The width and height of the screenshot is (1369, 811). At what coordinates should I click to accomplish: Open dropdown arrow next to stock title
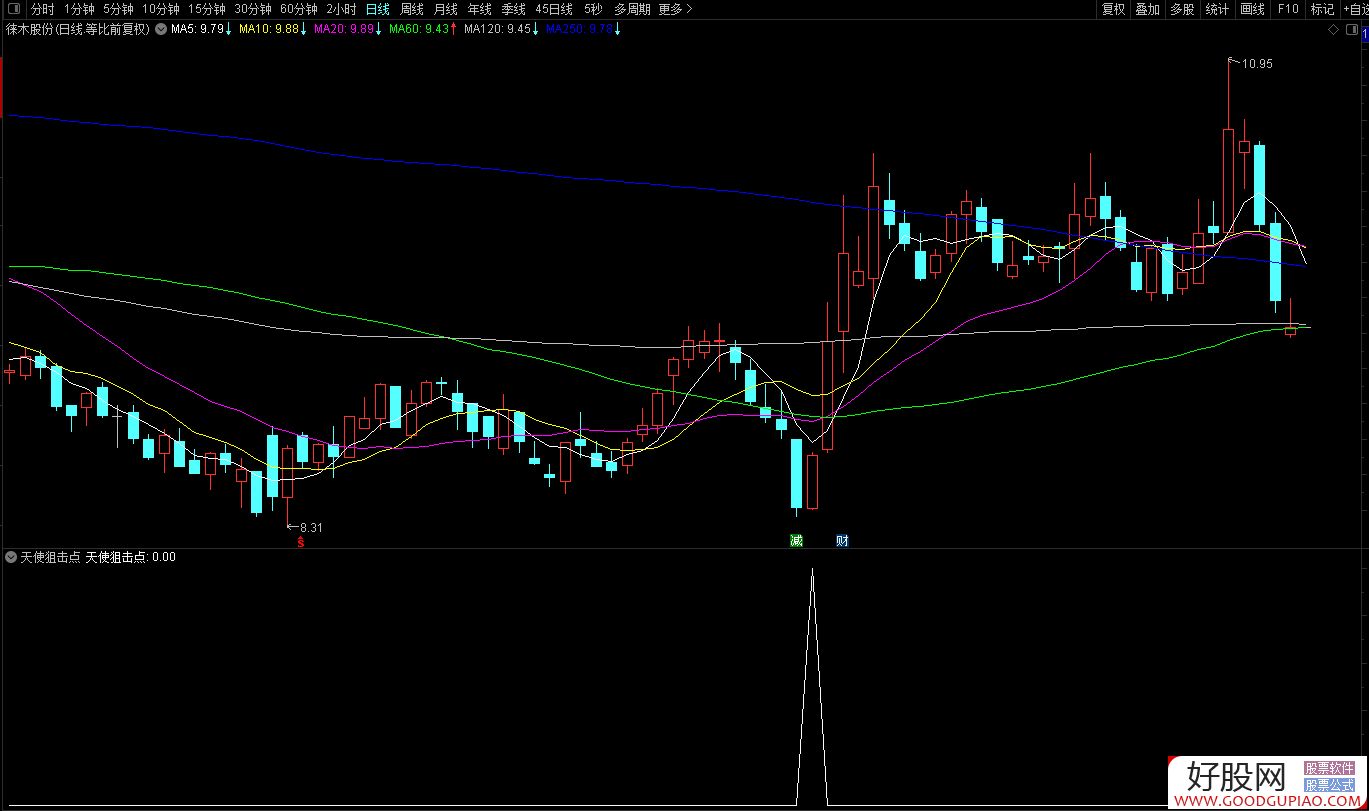click(x=160, y=29)
